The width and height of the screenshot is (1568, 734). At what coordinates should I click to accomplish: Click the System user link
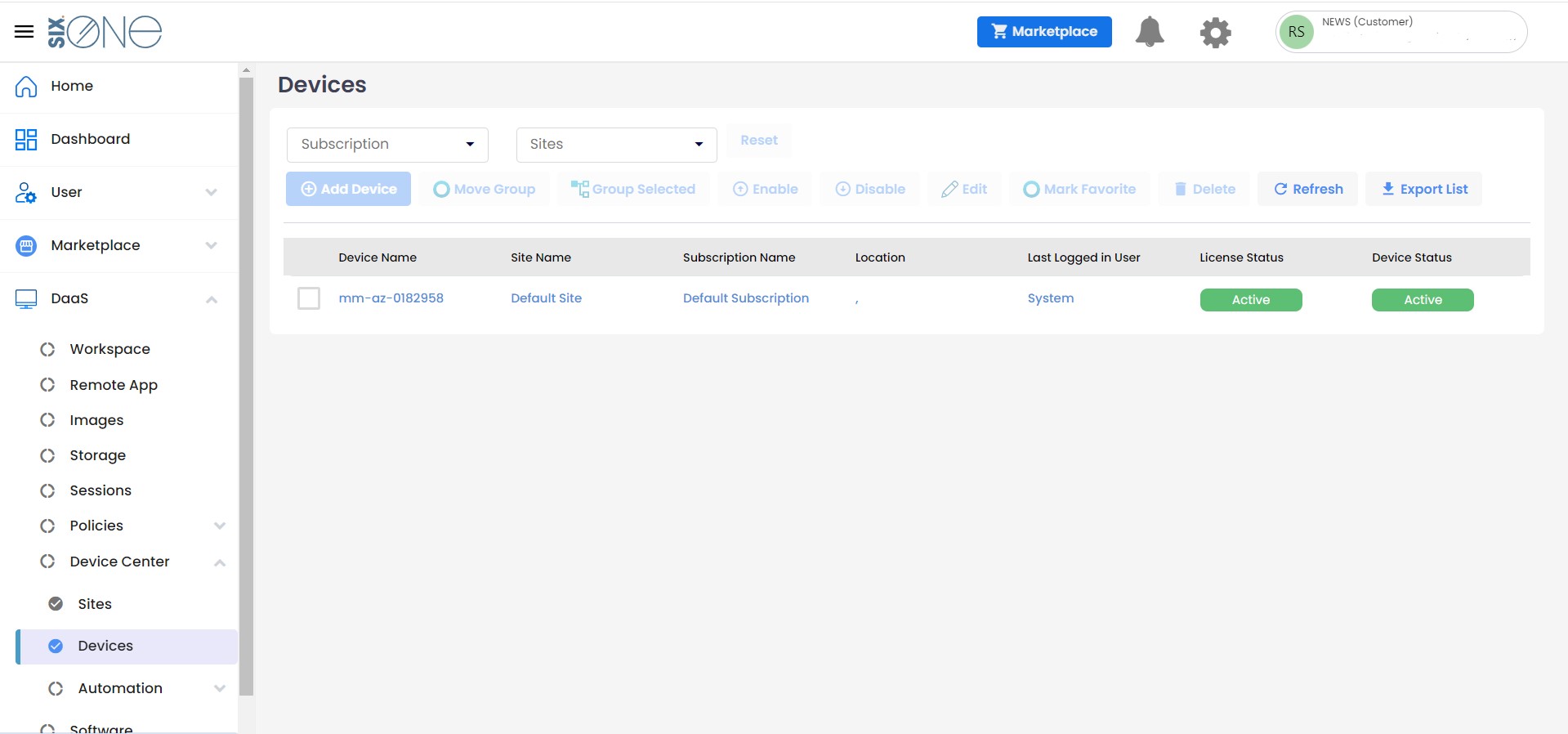[x=1051, y=298]
